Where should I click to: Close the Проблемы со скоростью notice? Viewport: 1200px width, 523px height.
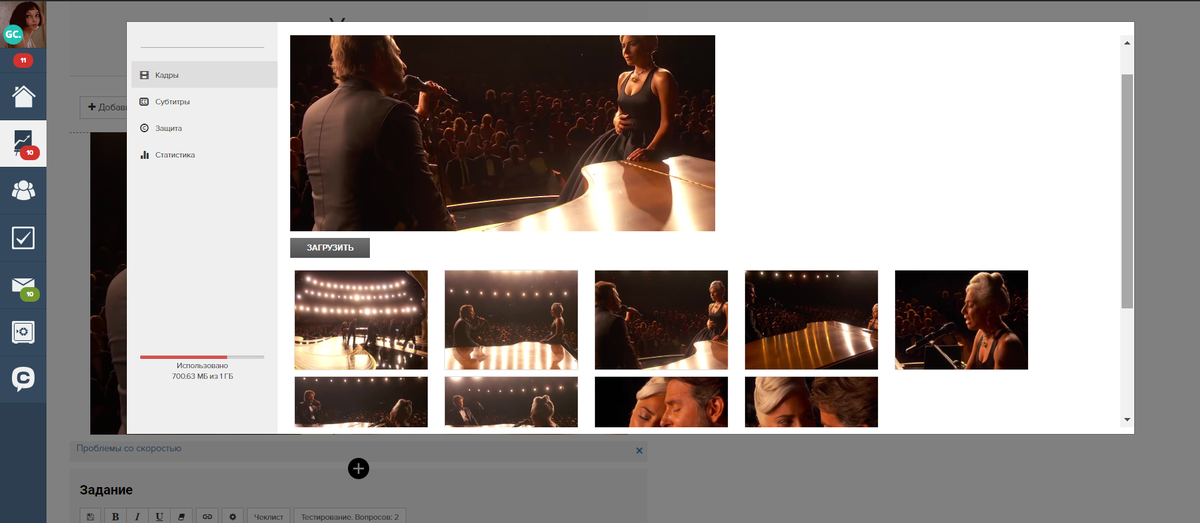coord(640,451)
